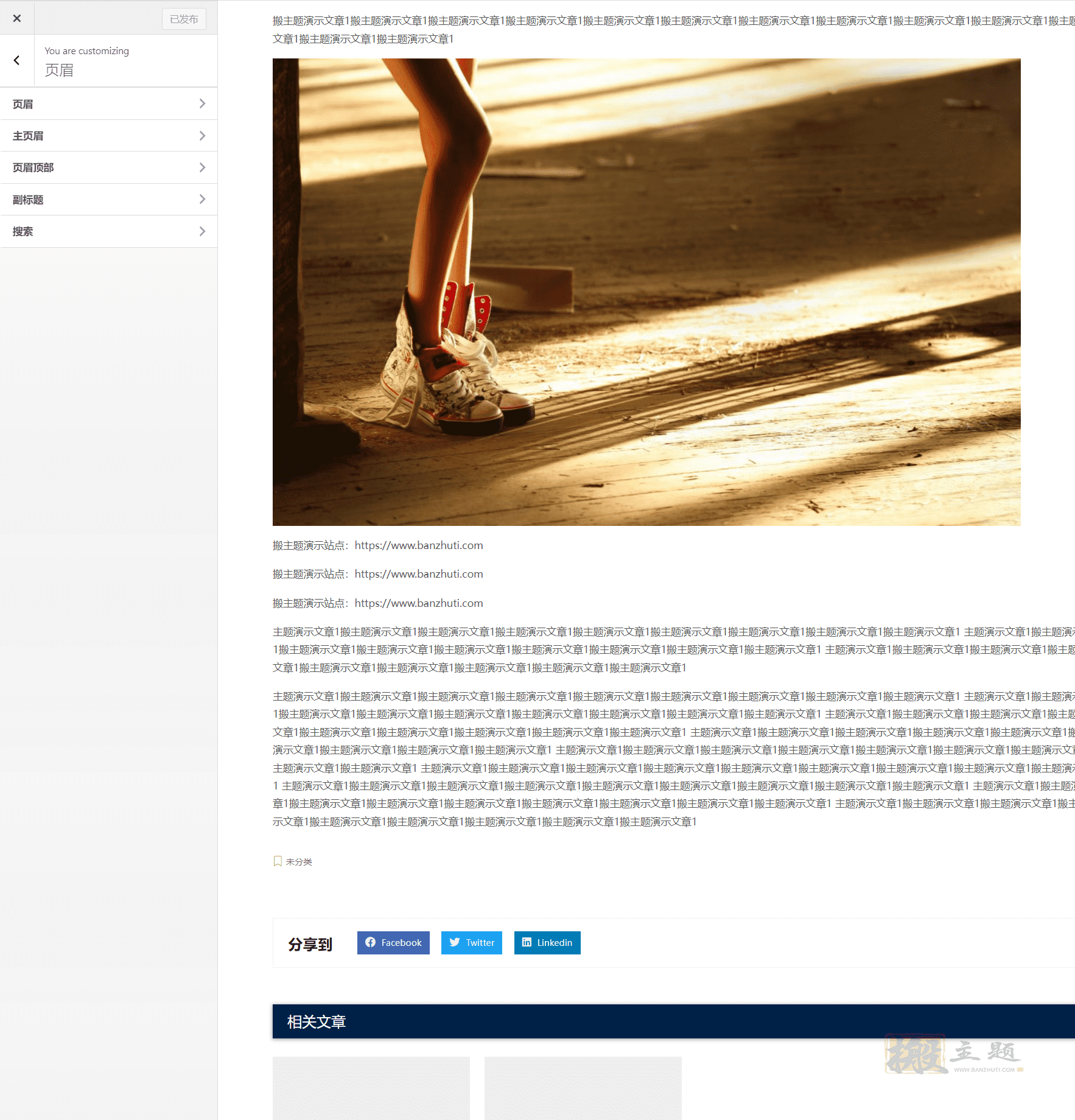Open the 主页眉 section
Screen dimensions: 1075x1120
point(109,136)
